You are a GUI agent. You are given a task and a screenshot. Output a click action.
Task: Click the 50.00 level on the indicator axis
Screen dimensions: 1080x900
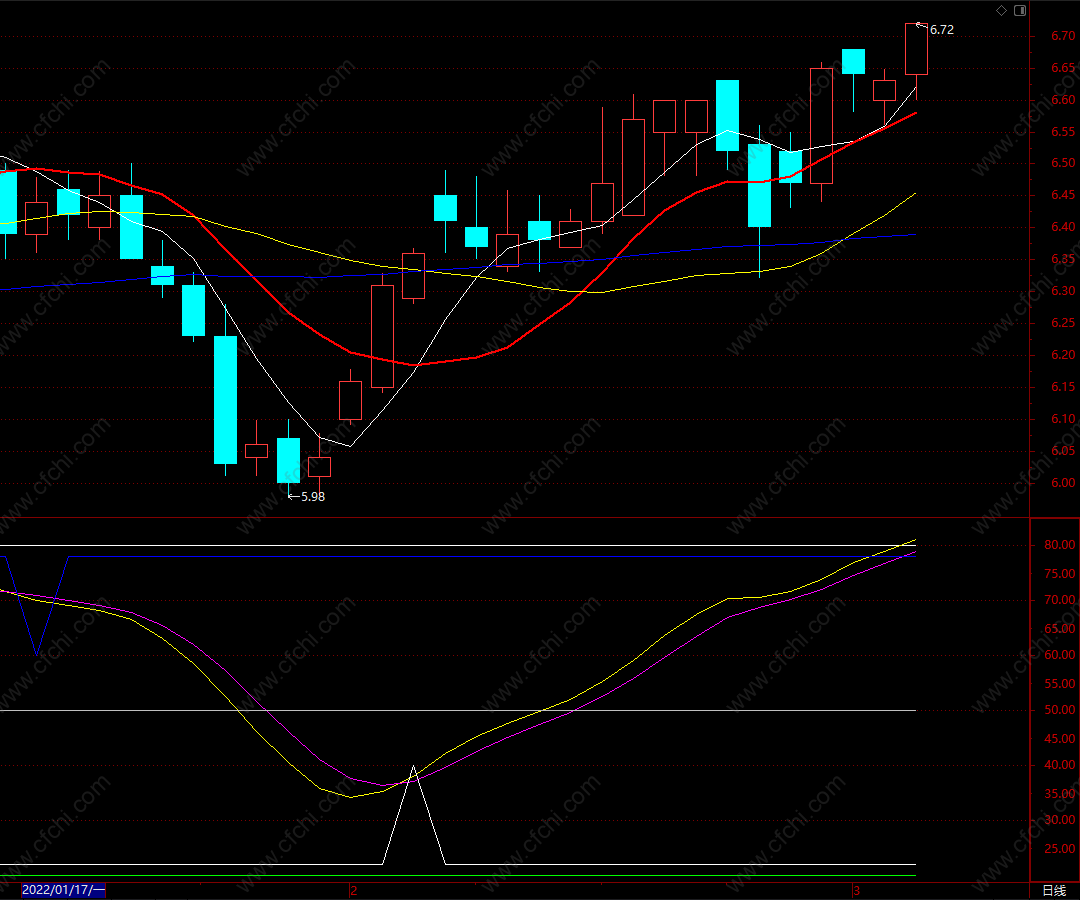pyautogui.click(x=1059, y=710)
